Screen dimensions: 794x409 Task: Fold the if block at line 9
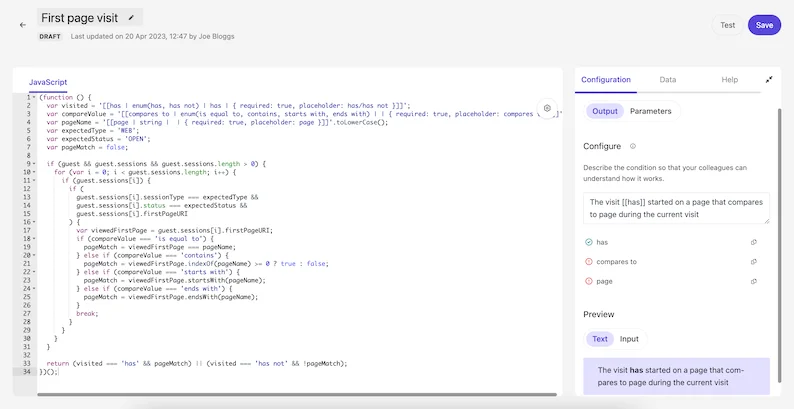tap(34, 164)
